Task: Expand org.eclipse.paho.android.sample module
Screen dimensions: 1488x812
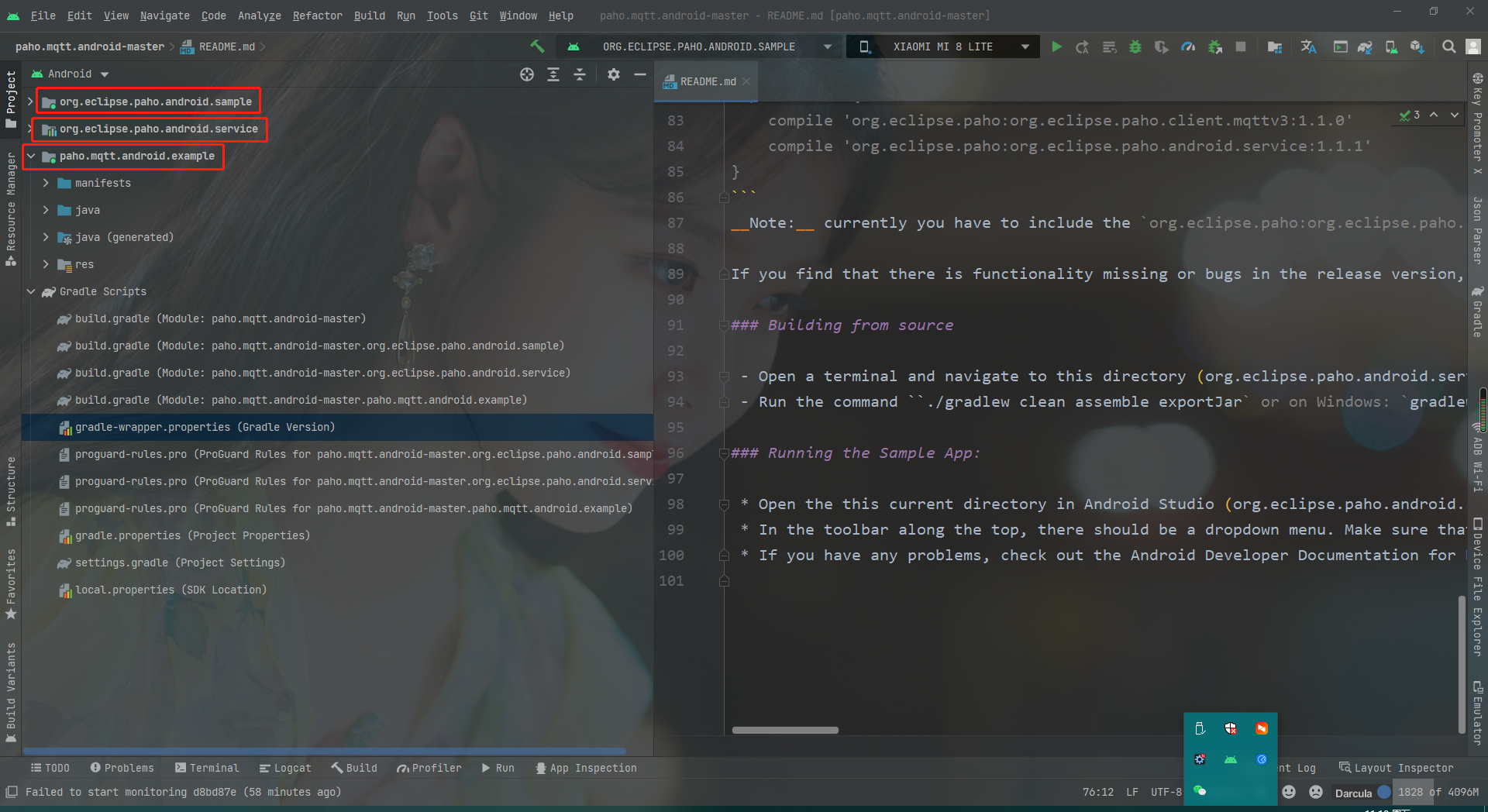Action: click(30, 101)
